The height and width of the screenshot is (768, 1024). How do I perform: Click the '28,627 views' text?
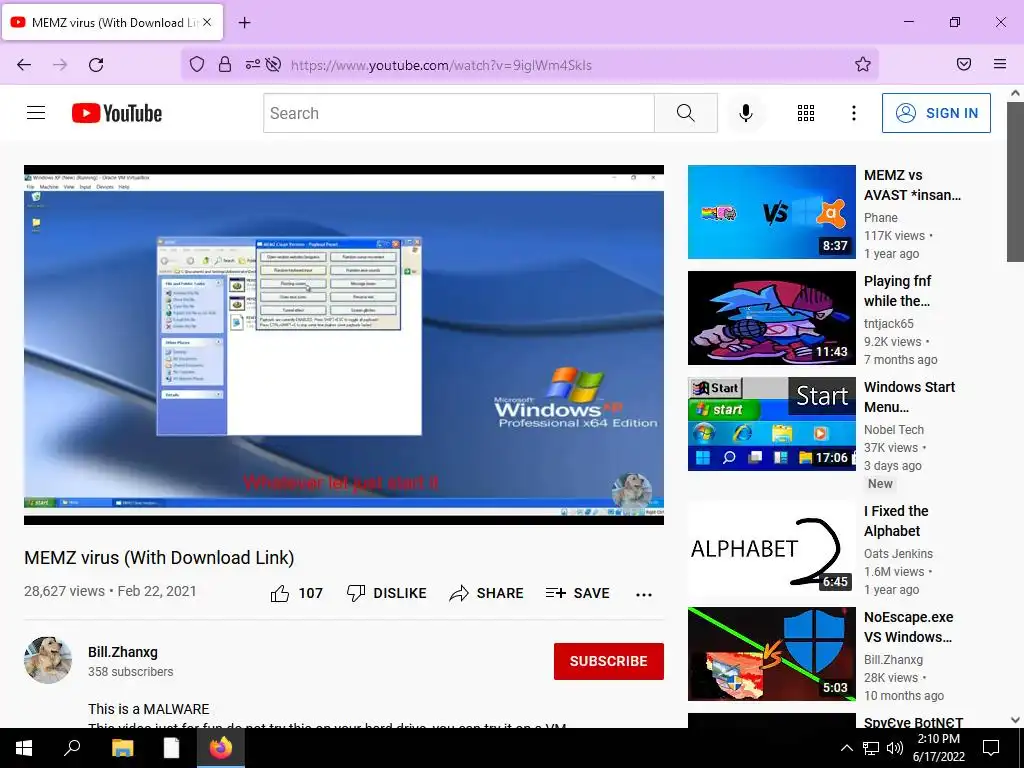[64, 591]
